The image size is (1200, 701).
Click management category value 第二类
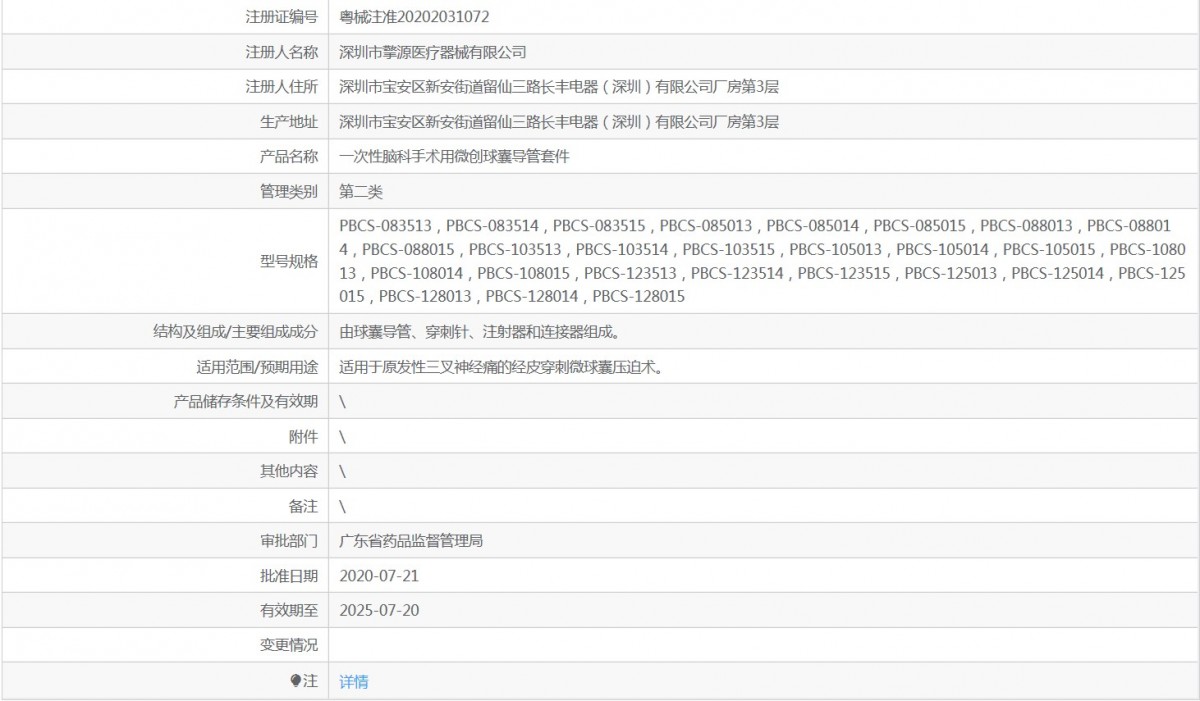(361, 192)
